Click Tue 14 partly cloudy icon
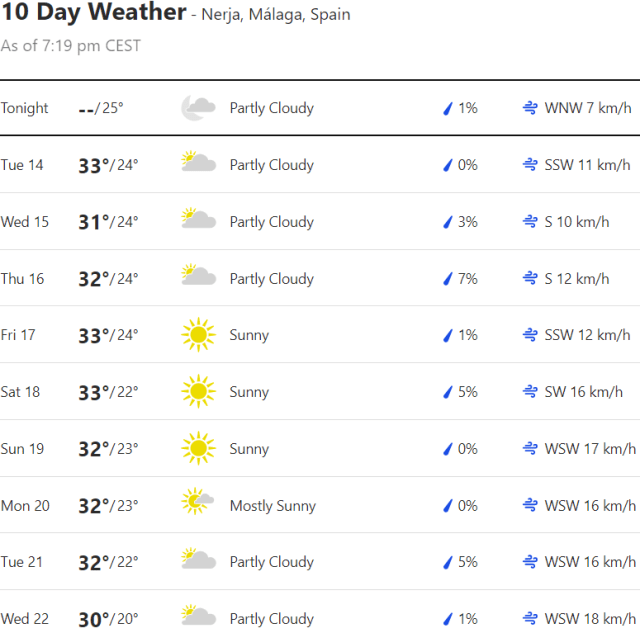 click(x=198, y=162)
